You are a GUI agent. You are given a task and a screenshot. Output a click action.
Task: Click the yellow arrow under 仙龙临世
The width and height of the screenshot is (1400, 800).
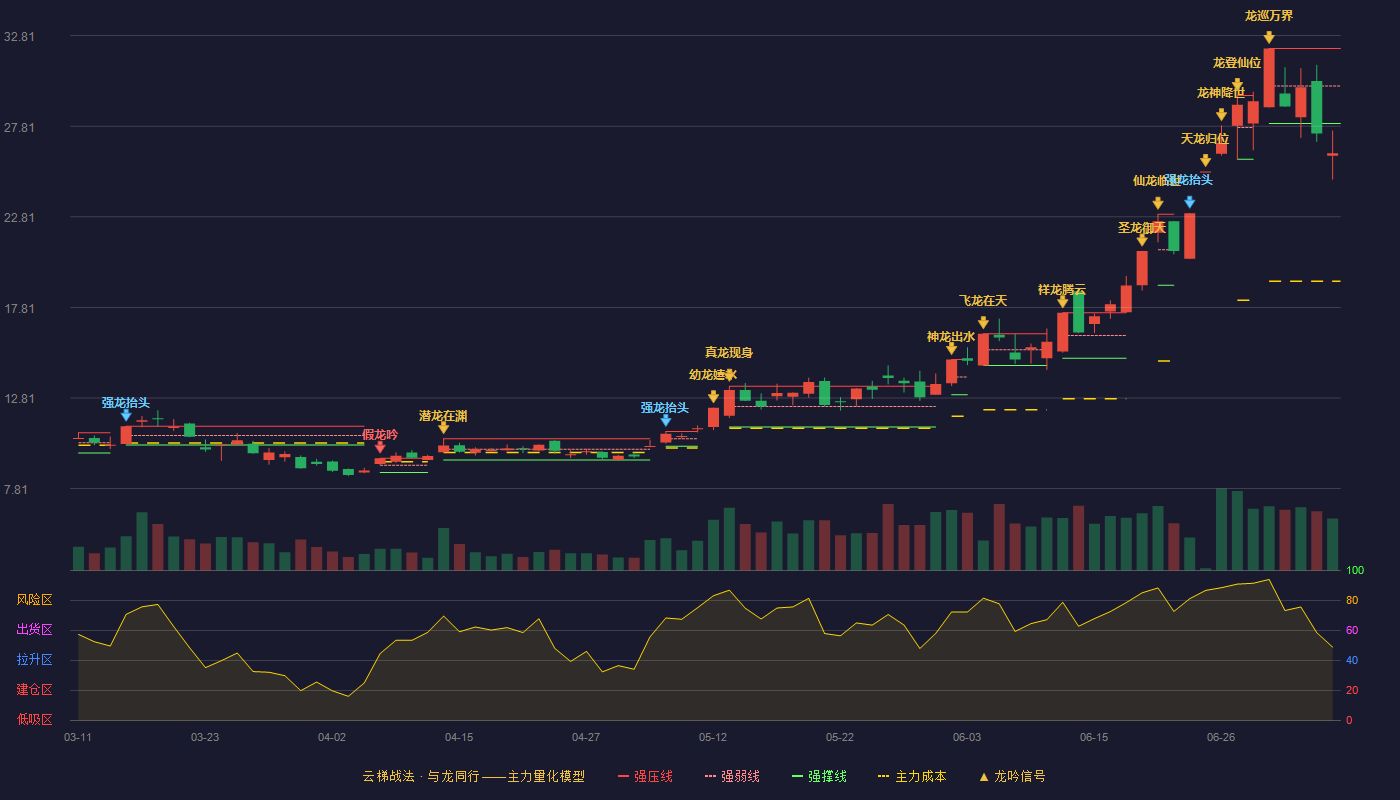[1158, 203]
